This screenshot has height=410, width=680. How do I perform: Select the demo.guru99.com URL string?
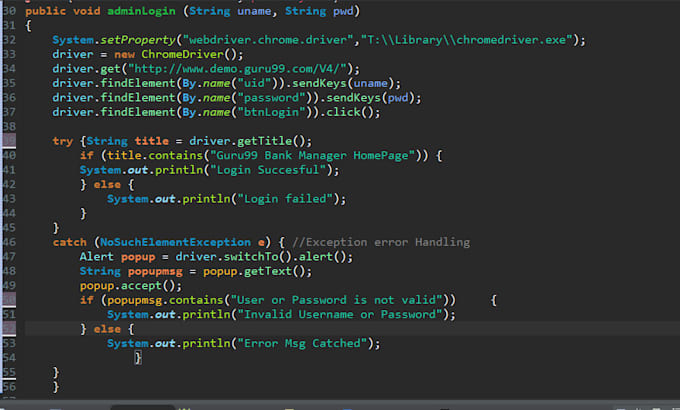pyautogui.click(x=237, y=69)
